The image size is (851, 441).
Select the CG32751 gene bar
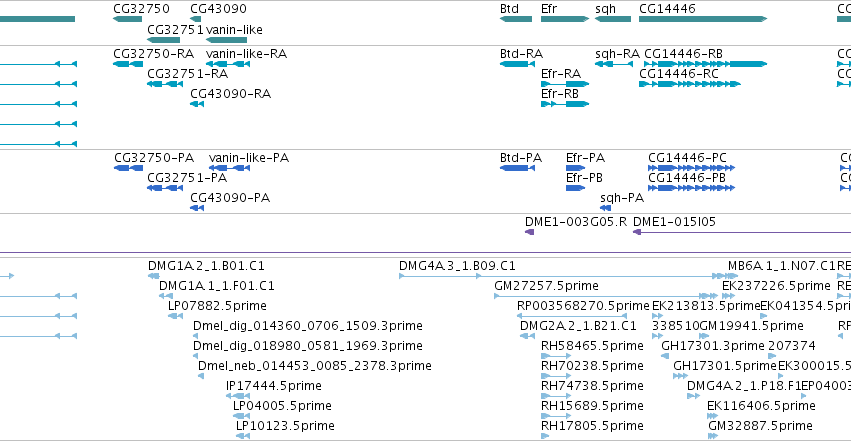[163, 40]
